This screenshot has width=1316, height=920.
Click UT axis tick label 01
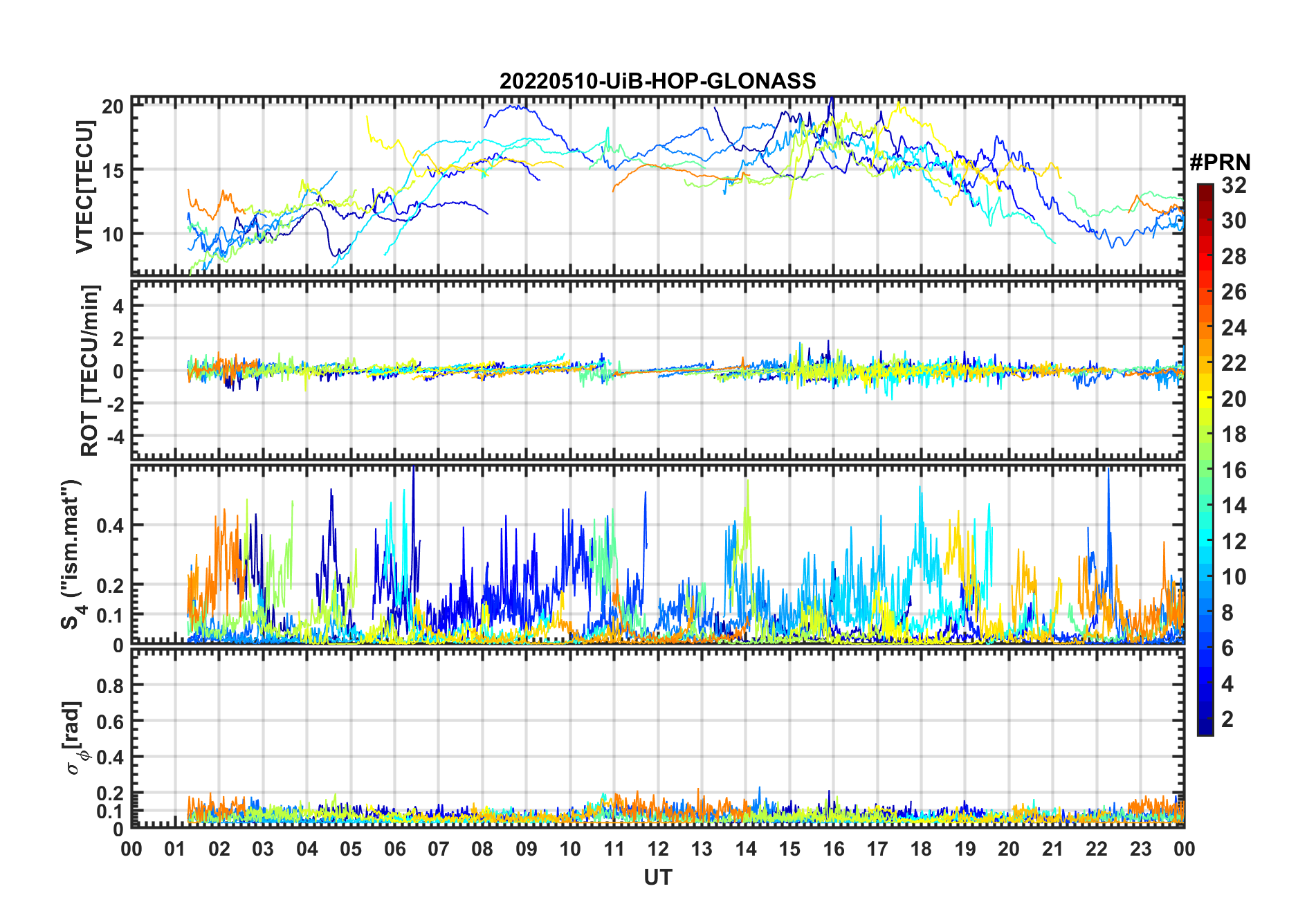pyautogui.click(x=176, y=849)
